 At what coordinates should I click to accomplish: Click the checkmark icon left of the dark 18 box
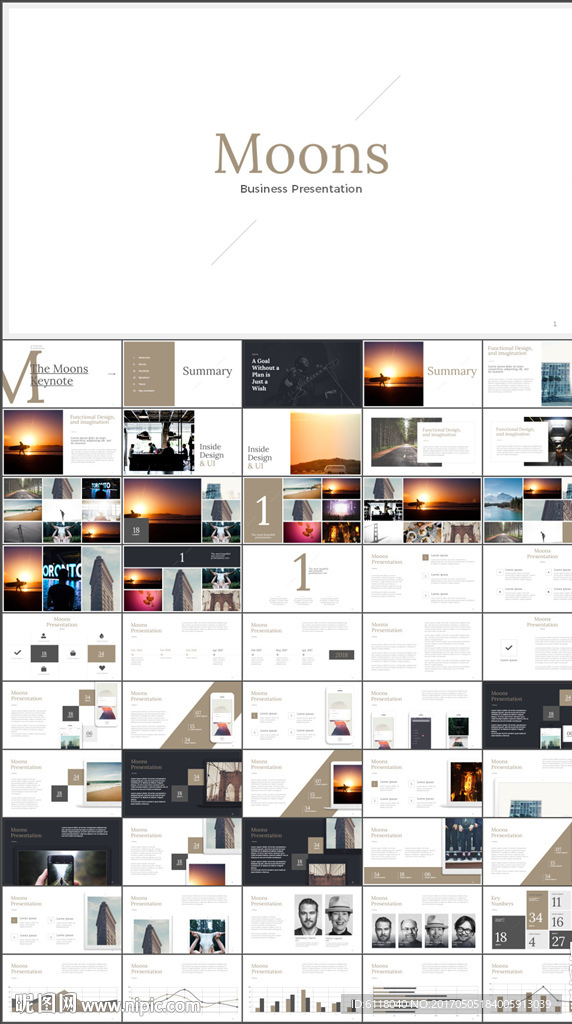point(17,652)
